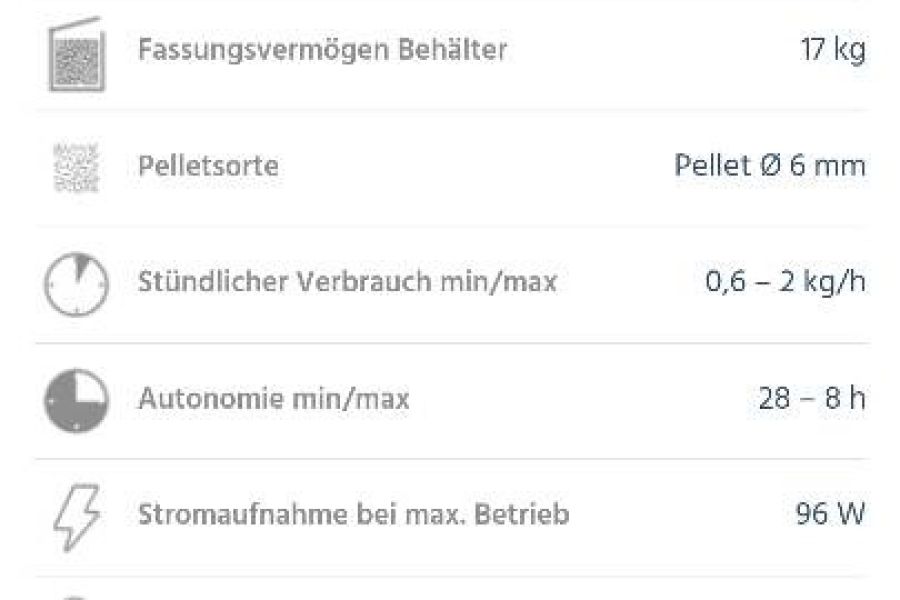The height and width of the screenshot is (600, 900).
Task: Click the Fassungsvermögen Behälter hopper icon
Action: pos(74,55)
